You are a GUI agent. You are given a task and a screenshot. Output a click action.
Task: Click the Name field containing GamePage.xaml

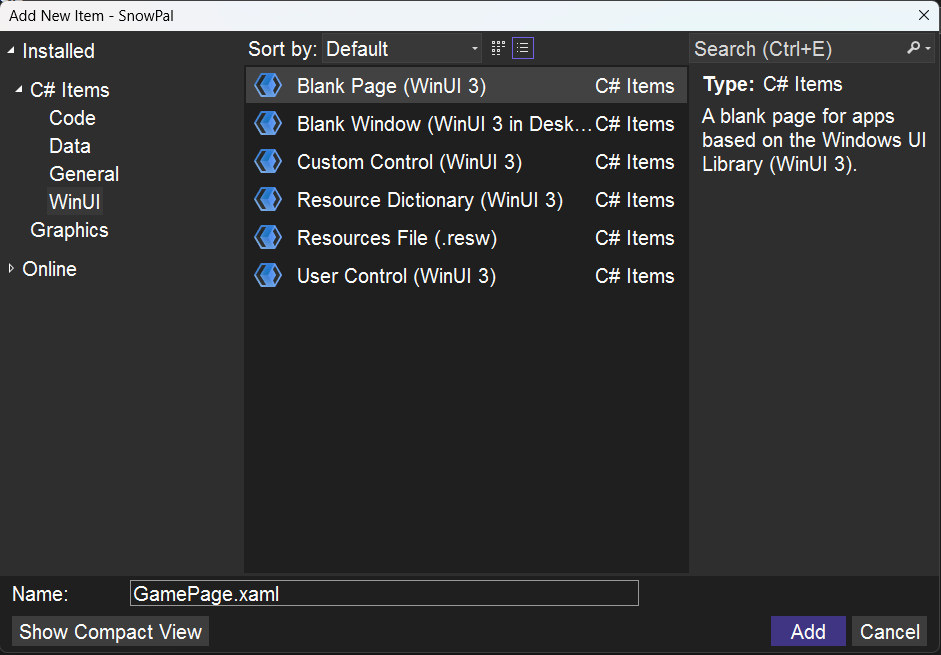pyautogui.click(x=384, y=593)
